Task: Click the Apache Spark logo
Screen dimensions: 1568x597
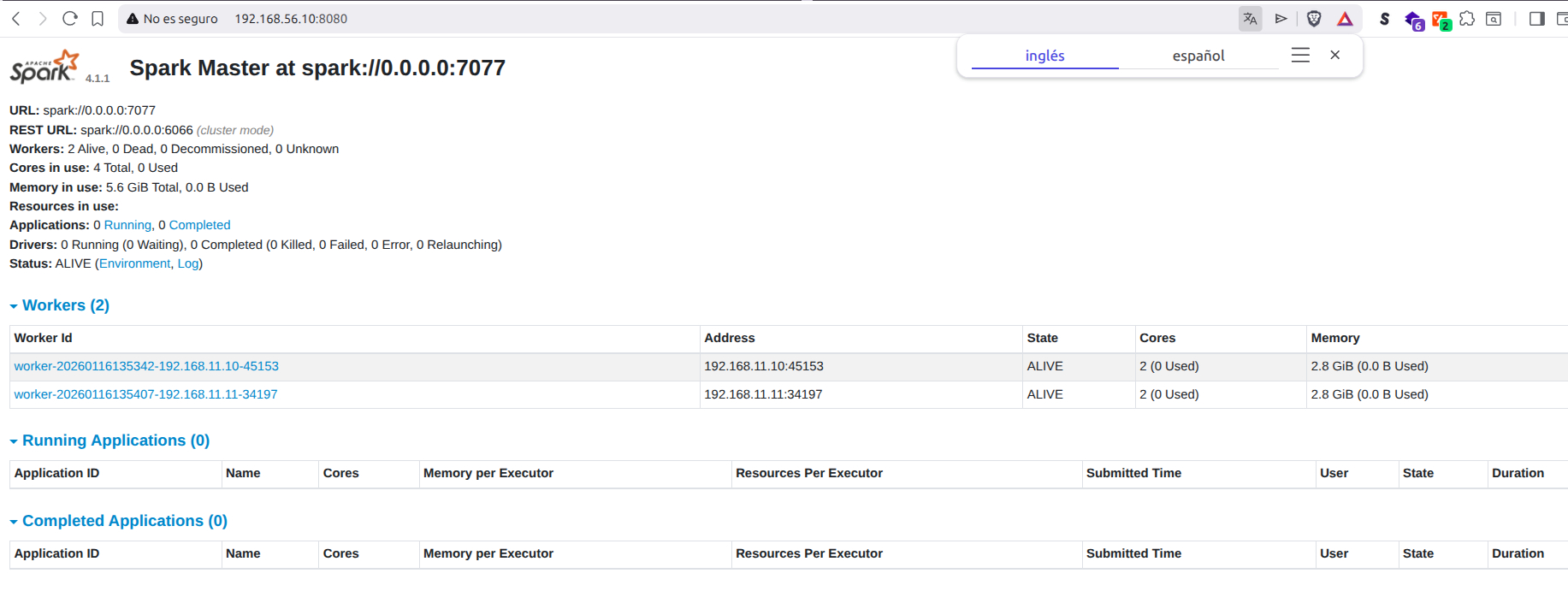Action: pyautogui.click(x=44, y=67)
